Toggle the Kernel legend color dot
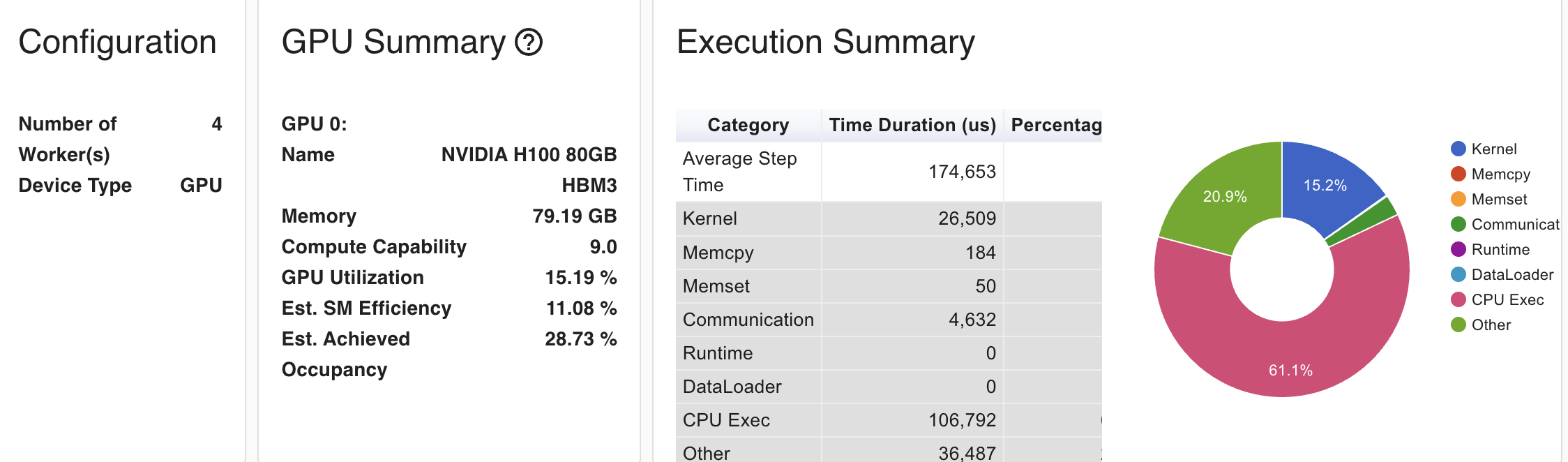 point(1458,149)
